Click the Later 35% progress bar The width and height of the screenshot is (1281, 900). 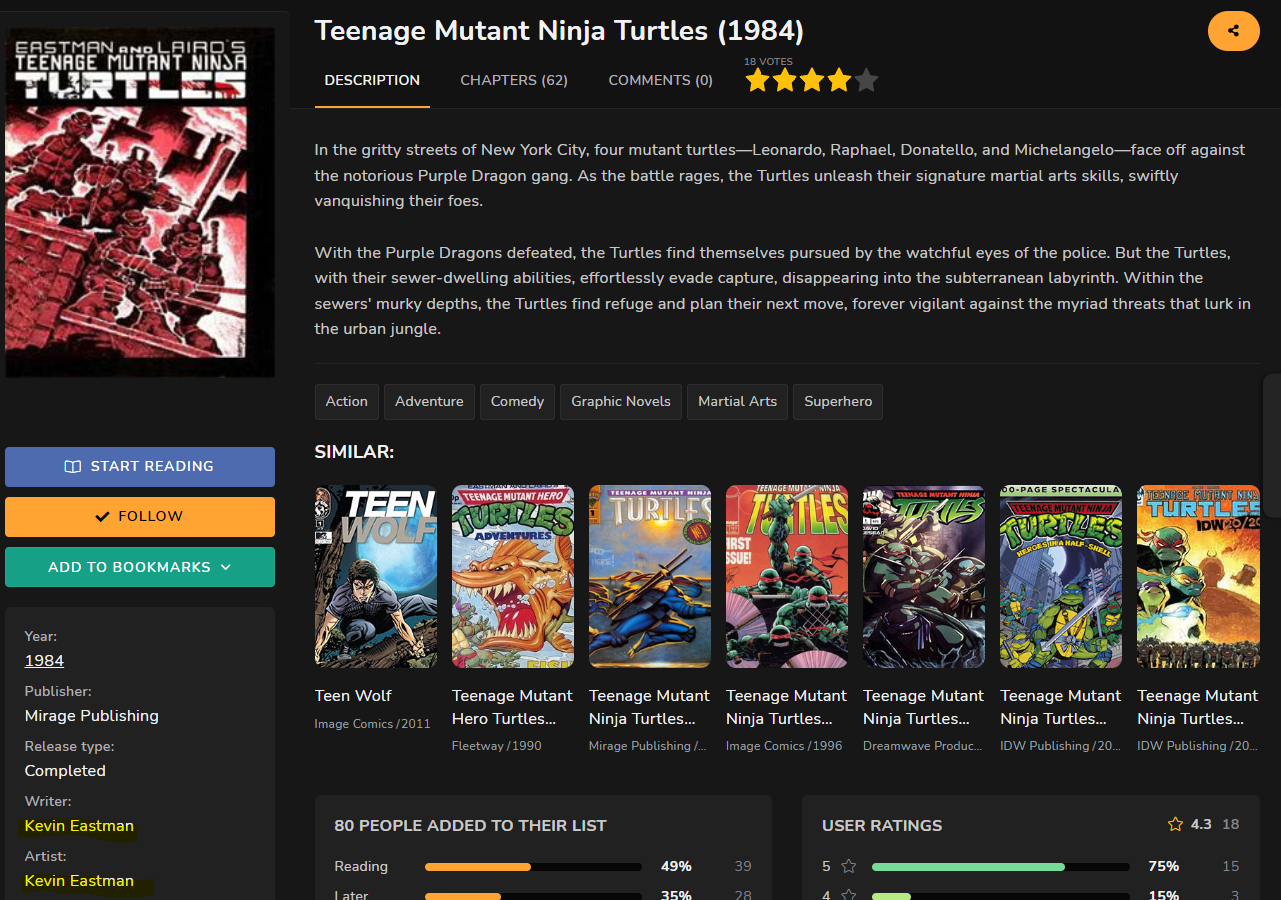point(533,896)
